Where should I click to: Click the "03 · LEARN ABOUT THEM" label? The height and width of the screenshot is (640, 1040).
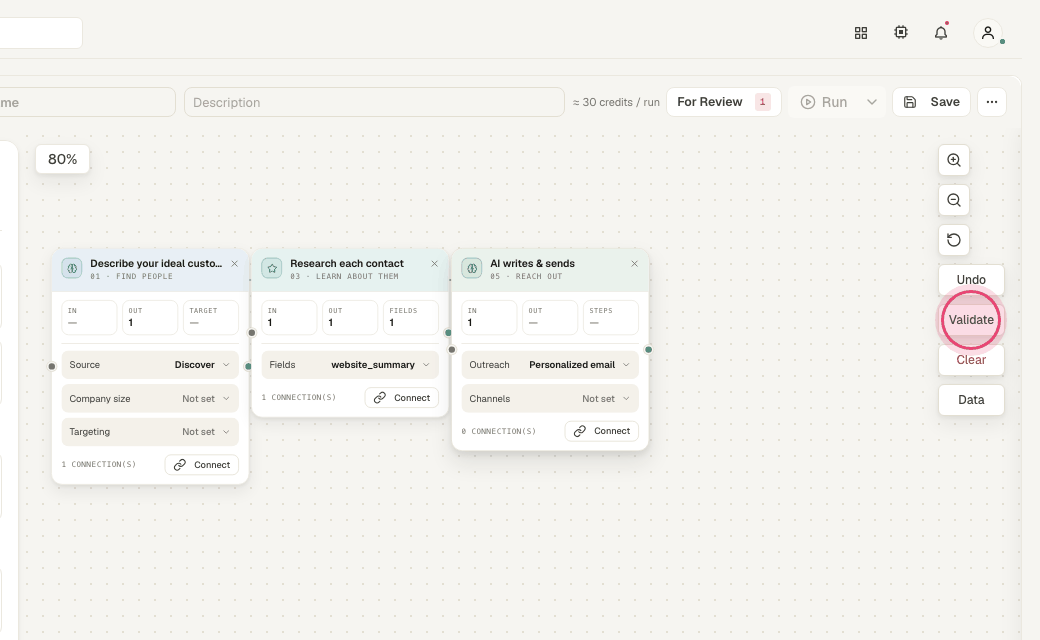point(344,277)
